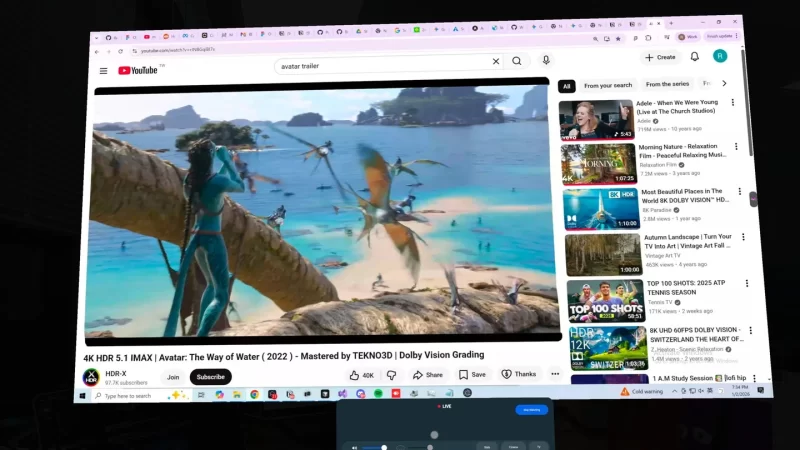Subscribe to the HDR-X channel
Viewport: 800px width, 450px height.
click(x=210, y=377)
